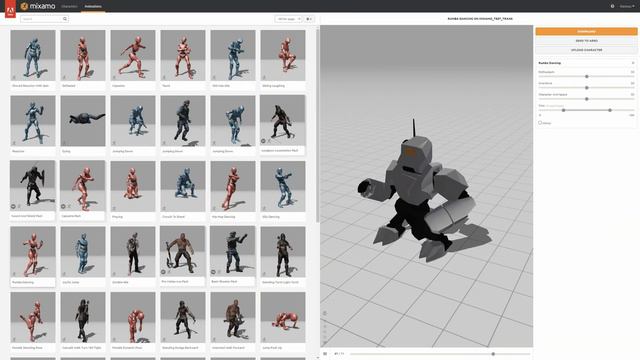
Task: Click the Trim slider left handle
Action: pos(563,110)
